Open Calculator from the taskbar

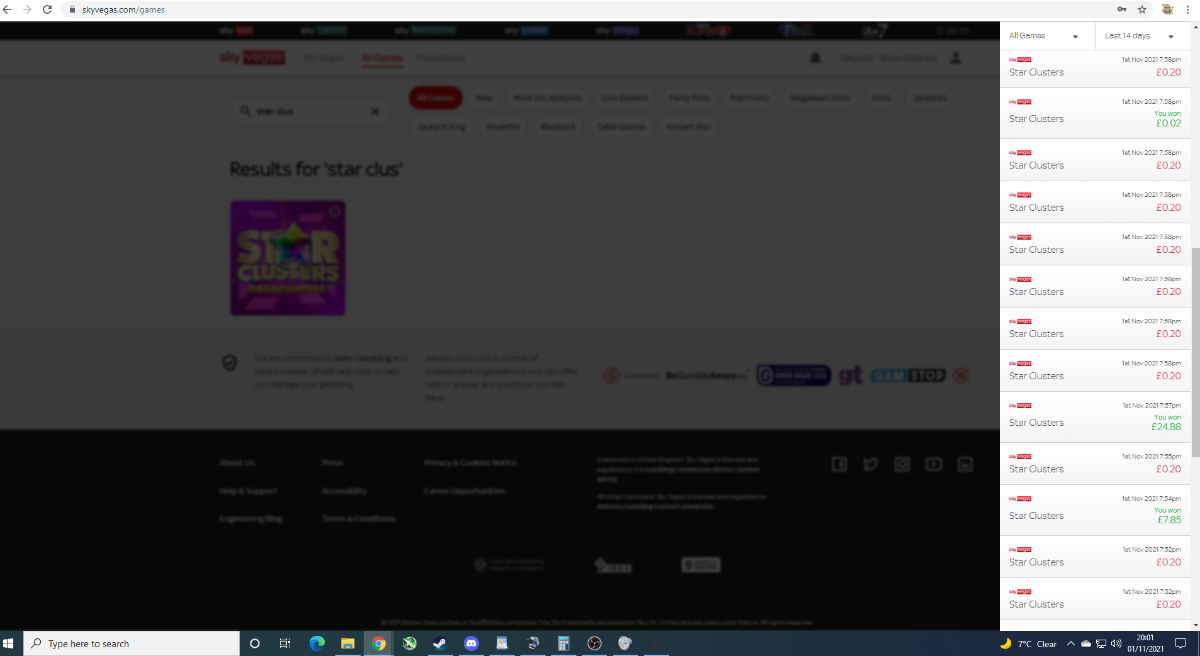564,643
